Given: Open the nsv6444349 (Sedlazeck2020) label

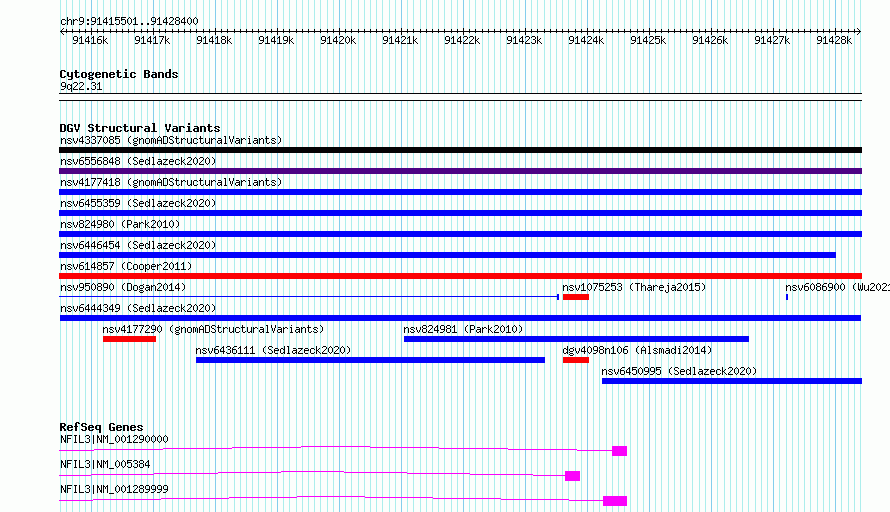Looking at the screenshot, I should click(x=138, y=308).
